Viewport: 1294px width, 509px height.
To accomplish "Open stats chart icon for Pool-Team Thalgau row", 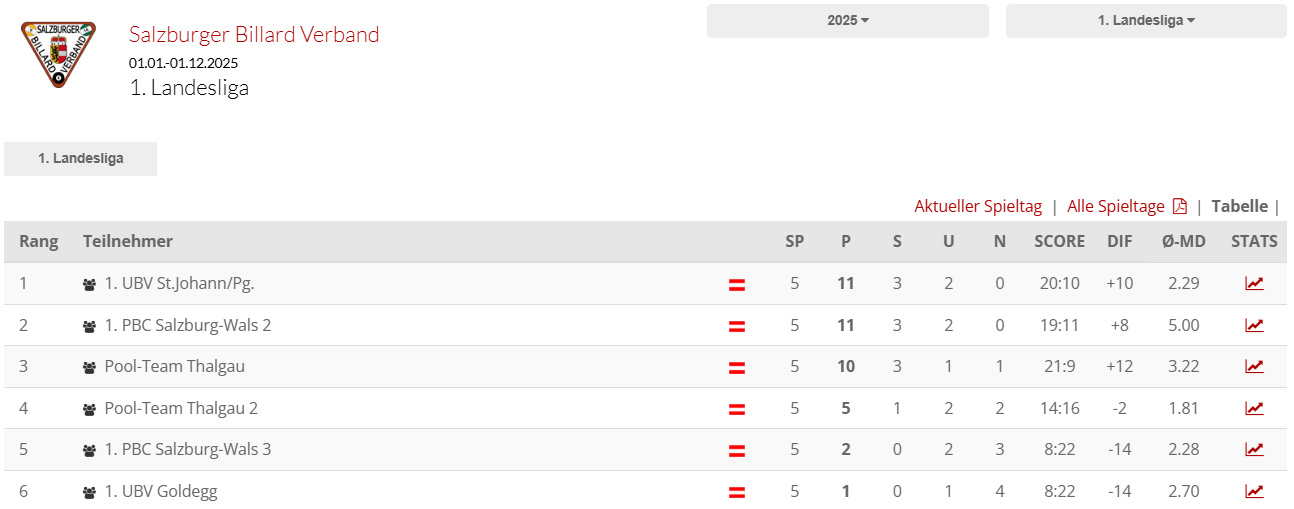I will [x=1254, y=366].
